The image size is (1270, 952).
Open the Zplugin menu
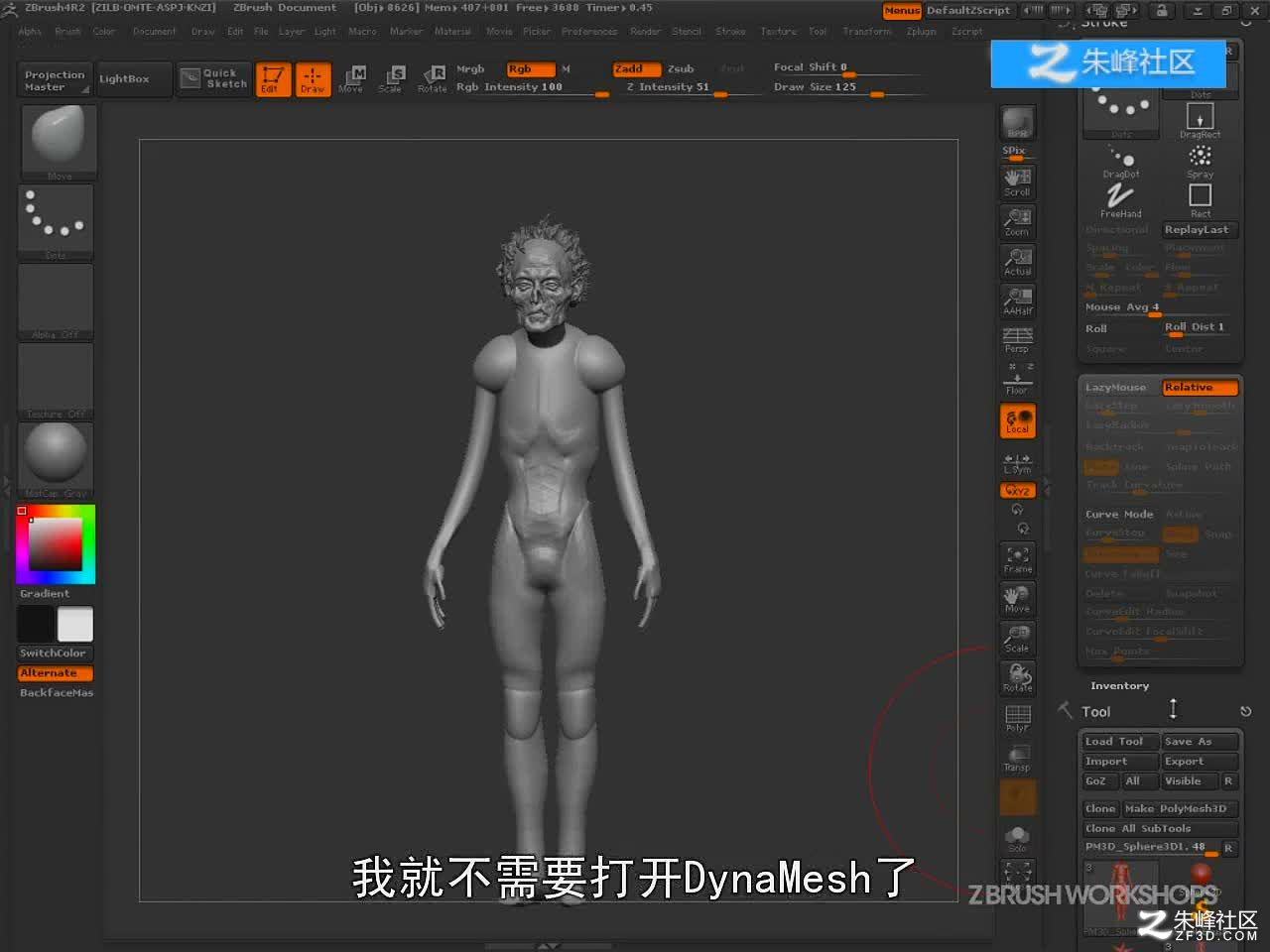click(x=922, y=32)
